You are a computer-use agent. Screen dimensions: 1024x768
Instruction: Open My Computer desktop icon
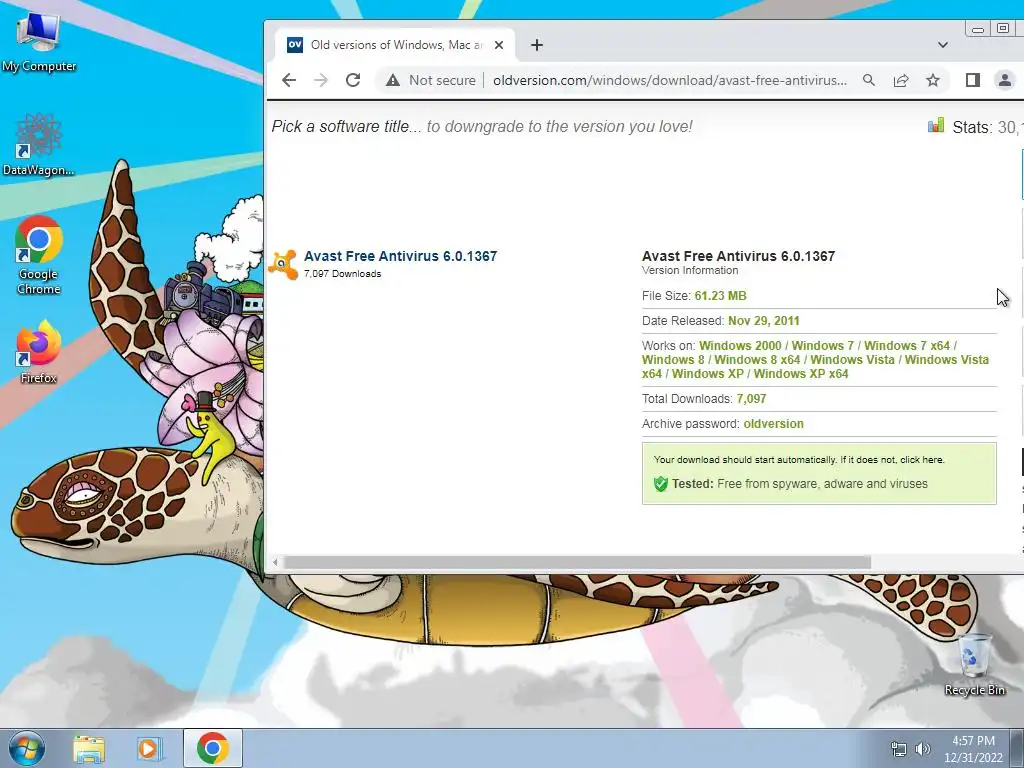click(39, 41)
